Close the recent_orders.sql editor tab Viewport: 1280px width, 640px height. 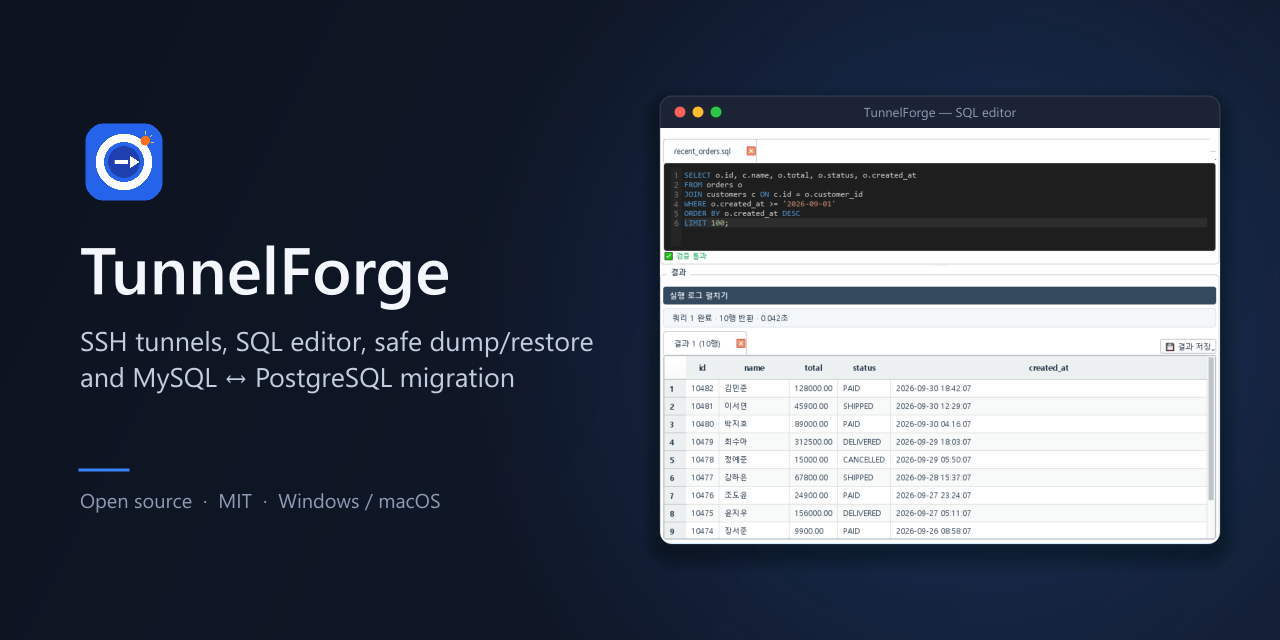pyautogui.click(x=751, y=151)
